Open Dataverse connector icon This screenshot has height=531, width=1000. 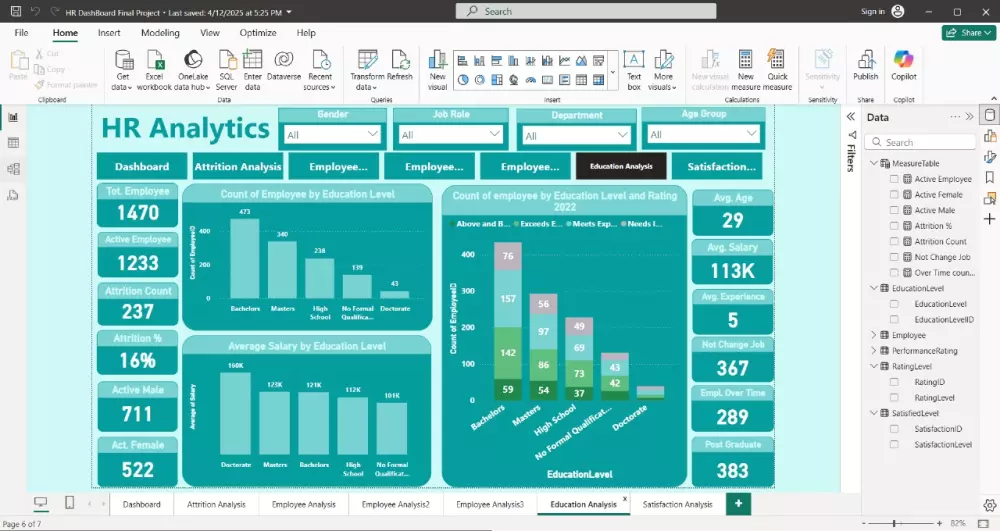(284, 60)
